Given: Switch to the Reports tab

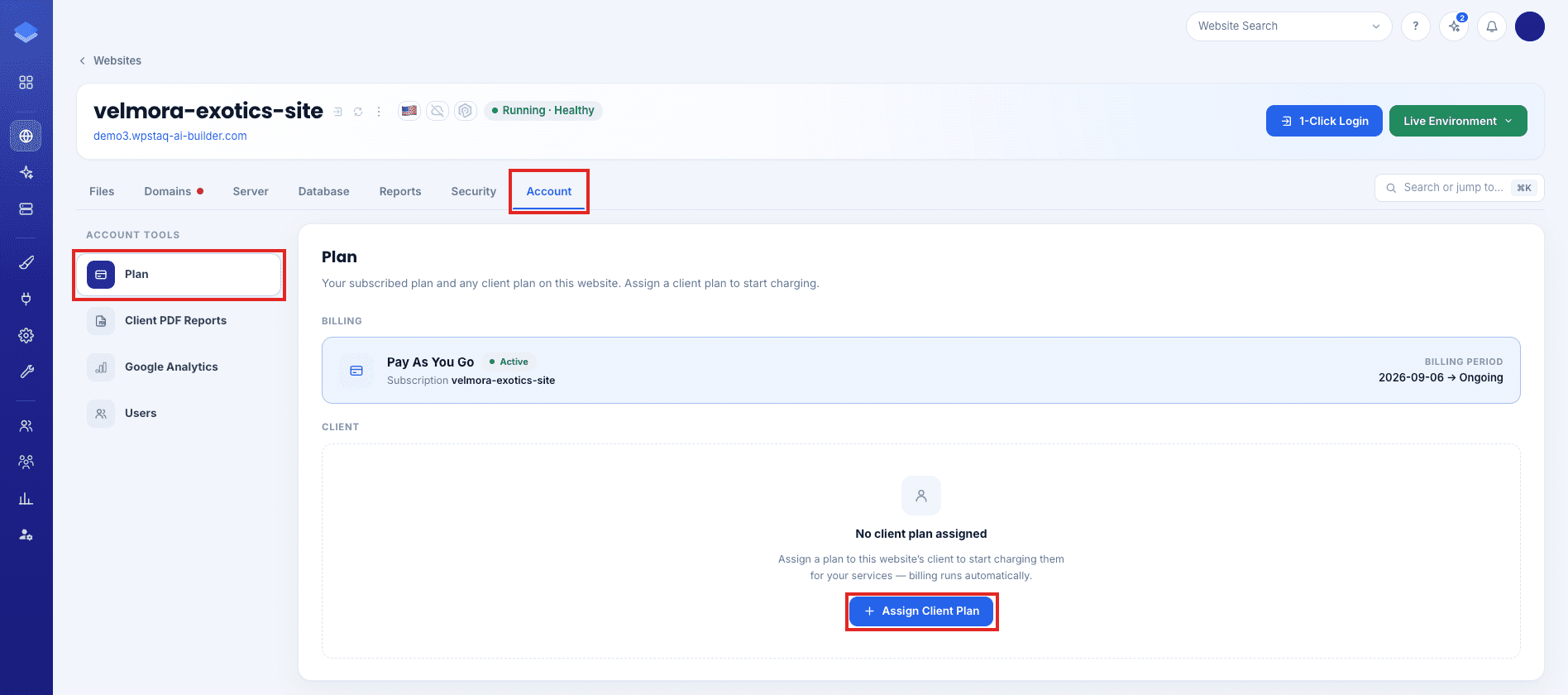Looking at the screenshot, I should [400, 191].
